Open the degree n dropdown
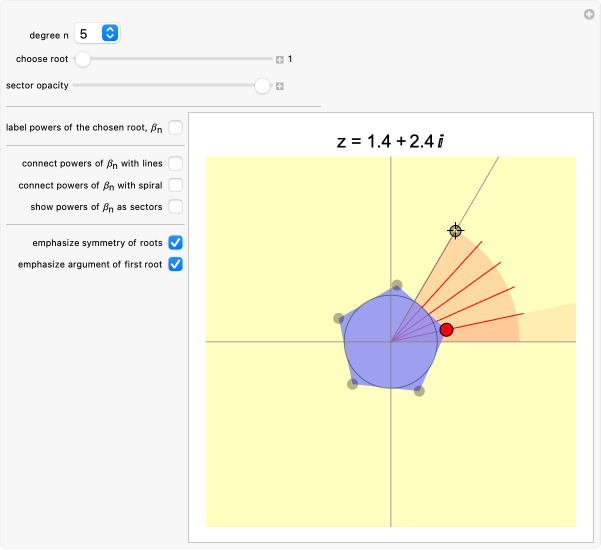The width and height of the screenshot is (601, 550). pyautogui.click(x=97, y=34)
